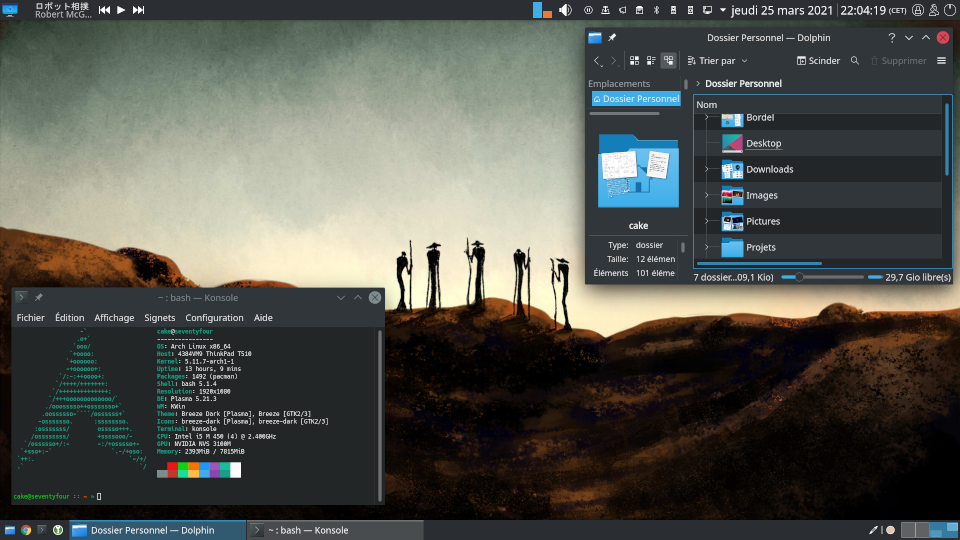Select the Images folder row

tap(819, 195)
